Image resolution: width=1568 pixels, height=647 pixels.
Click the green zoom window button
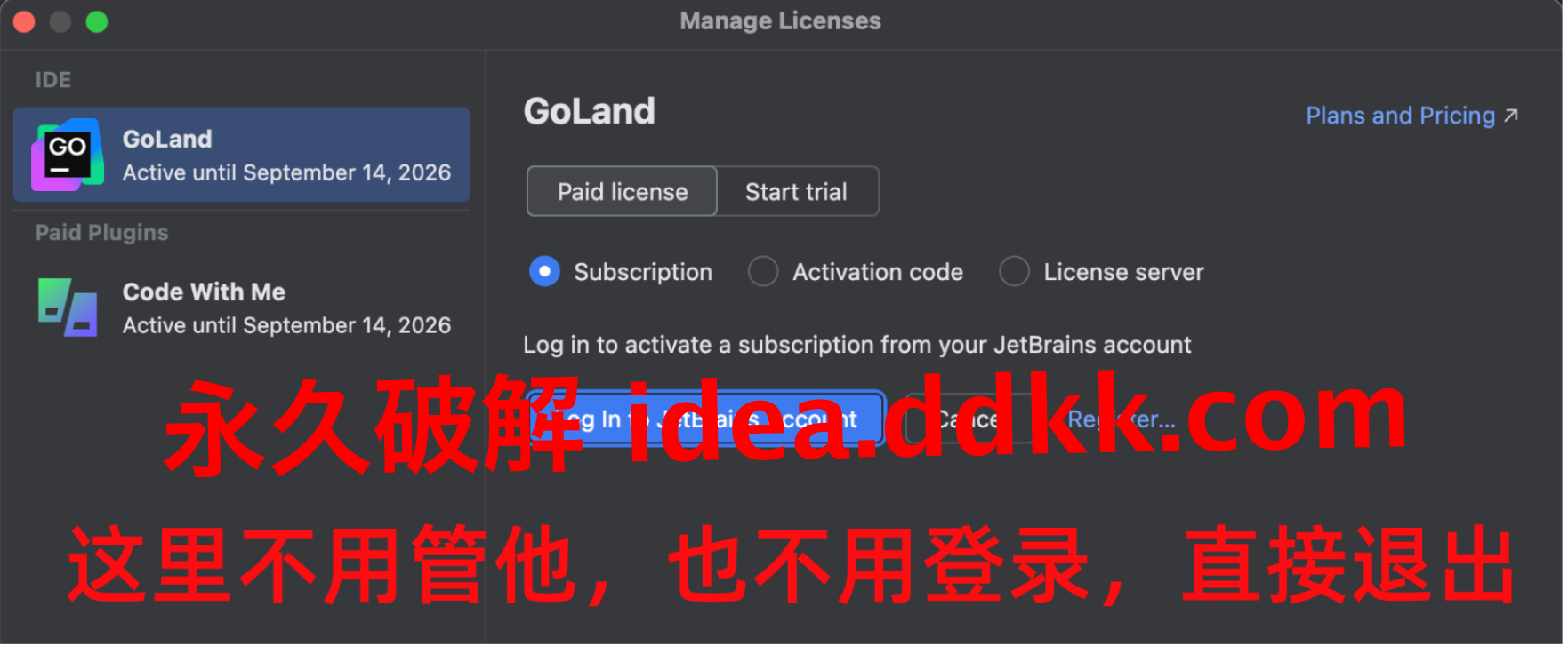pyautogui.click(x=97, y=21)
